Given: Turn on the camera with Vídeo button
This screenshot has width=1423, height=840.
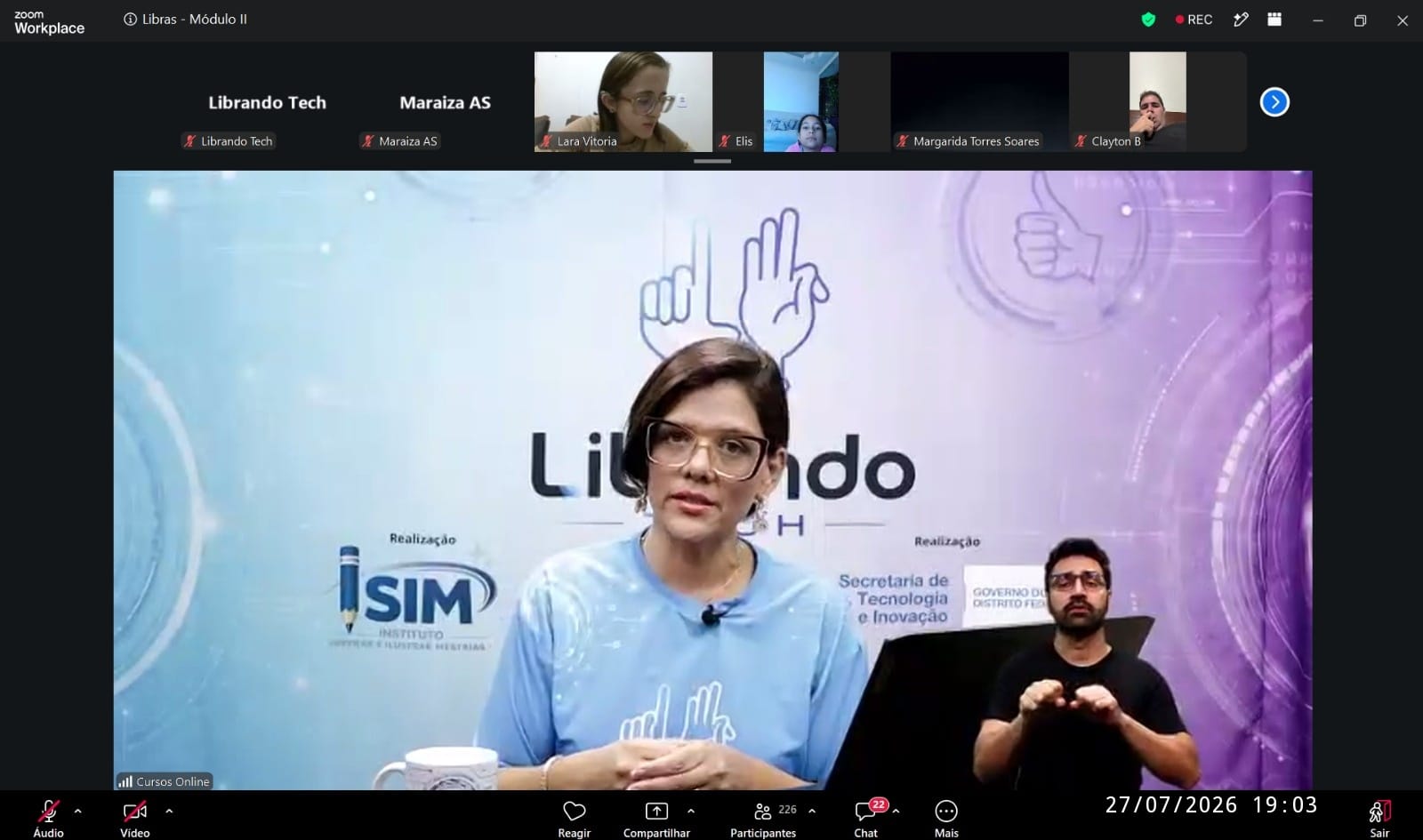Looking at the screenshot, I should (135, 818).
